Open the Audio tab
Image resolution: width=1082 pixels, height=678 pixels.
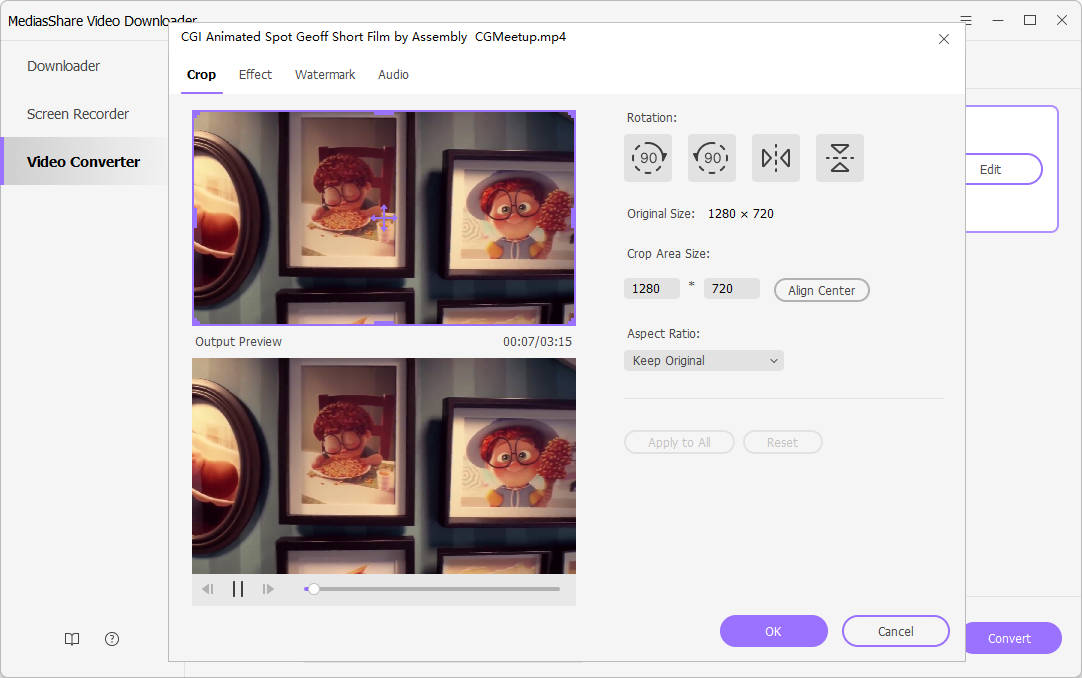point(393,74)
